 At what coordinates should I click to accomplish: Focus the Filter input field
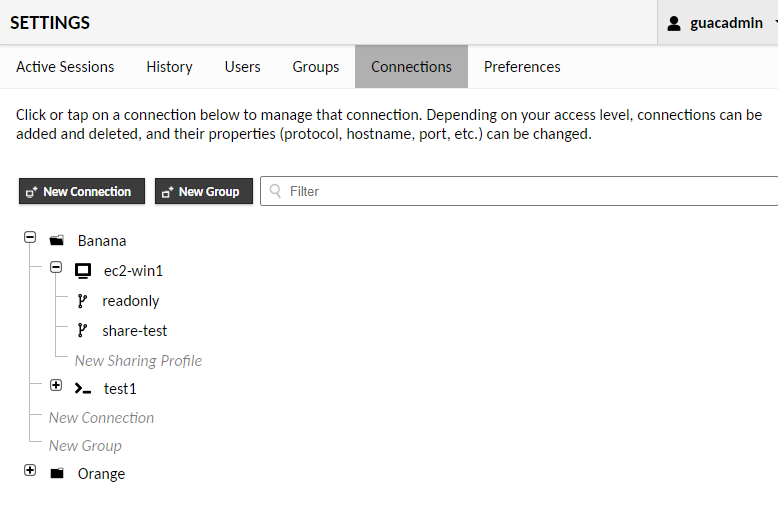click(519, 191)
